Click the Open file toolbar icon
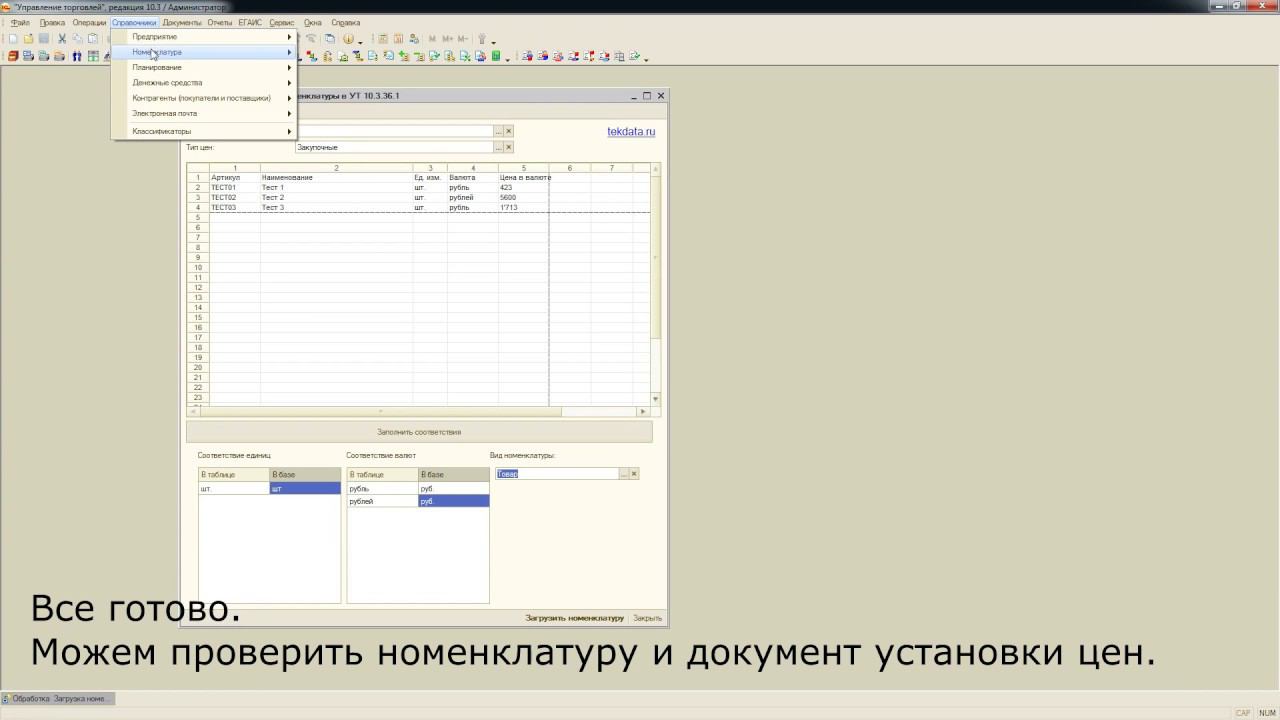 28,39
